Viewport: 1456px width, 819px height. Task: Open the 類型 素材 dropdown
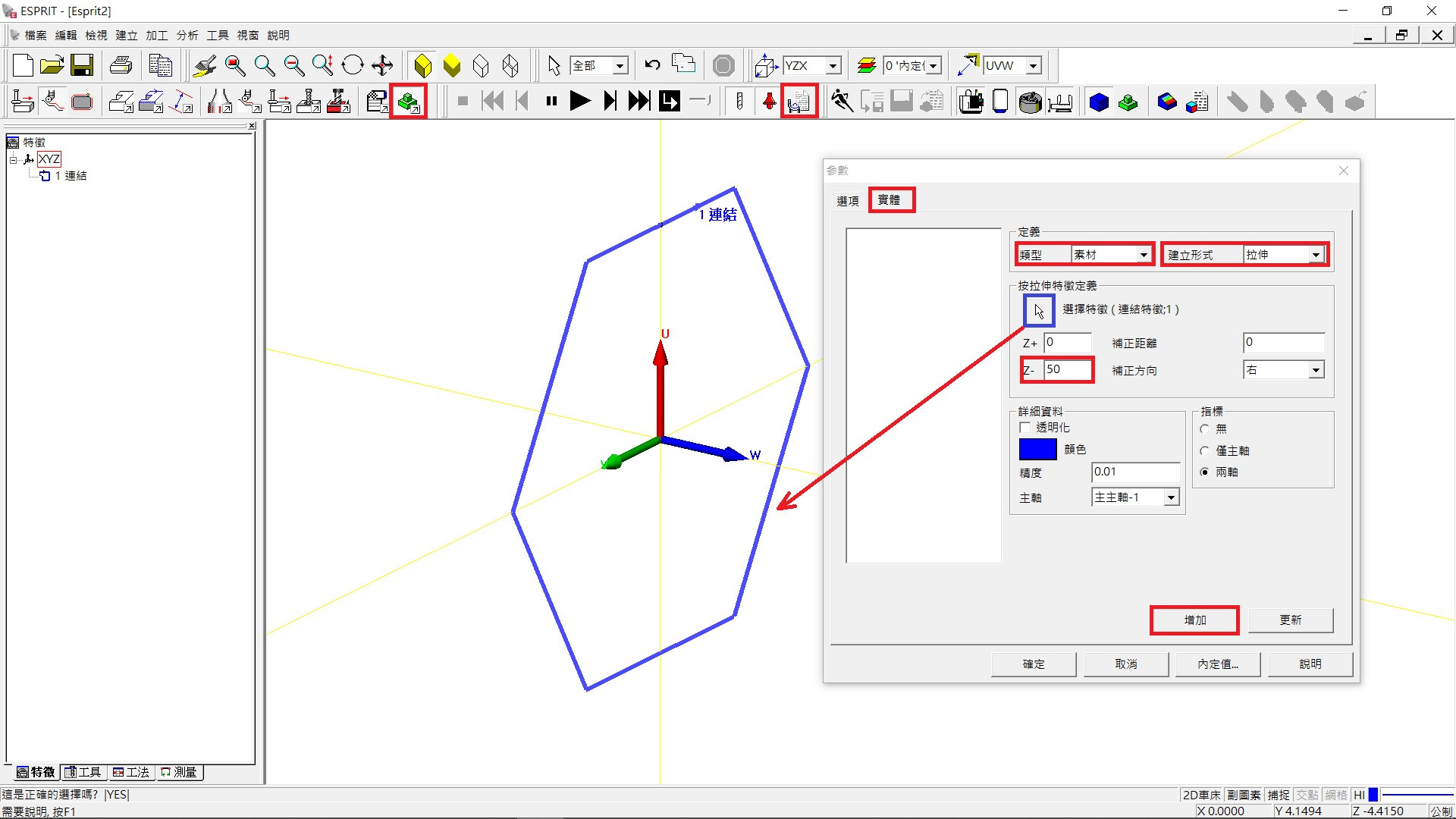[1143, 255]
